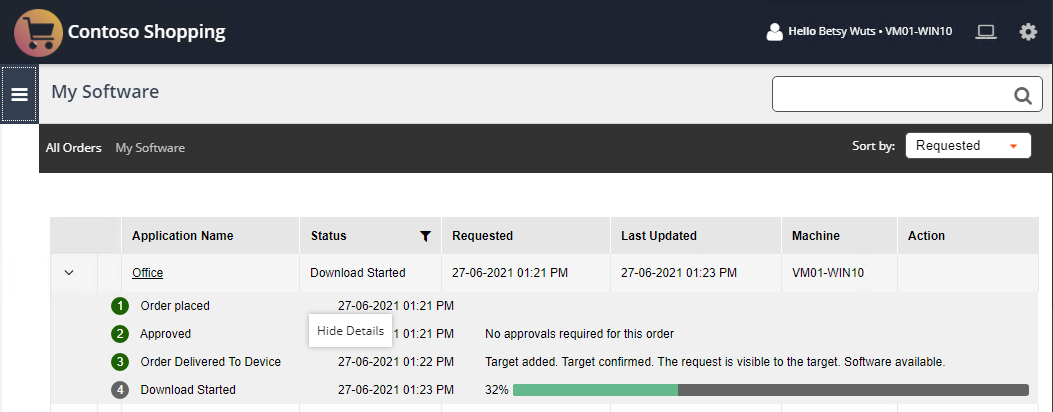Open the Office application link
Image resolution: width=1053 pixels, height=412 pixels.
pyautogui.click(x=147, y=272)
